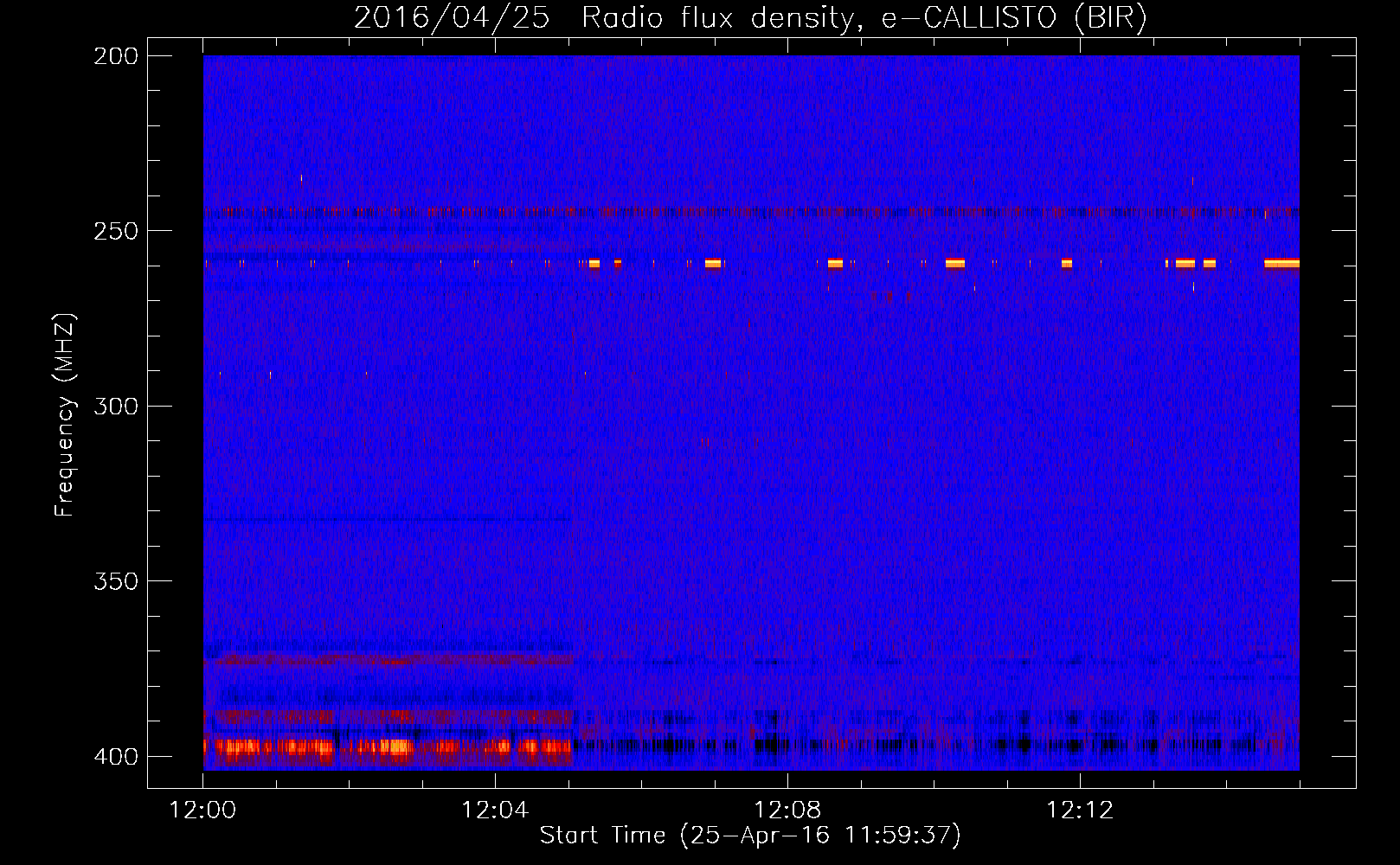1400x865 pixels.
Task: Click the 200 frequency tick label
Action: [116, 56]
